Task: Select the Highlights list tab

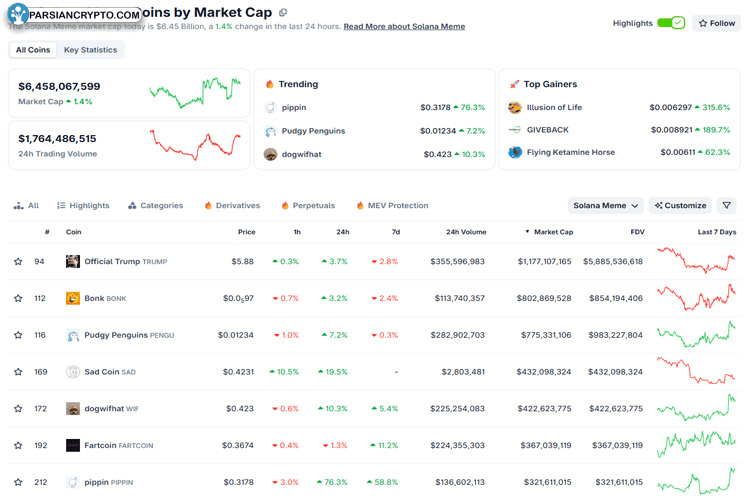Action: 83,205
